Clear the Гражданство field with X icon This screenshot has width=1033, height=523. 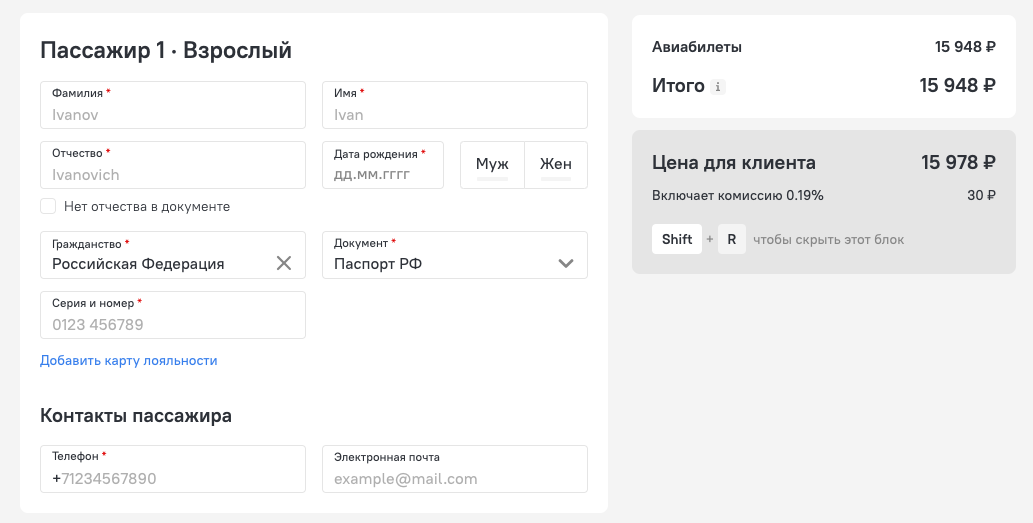(x=284, y=263)
